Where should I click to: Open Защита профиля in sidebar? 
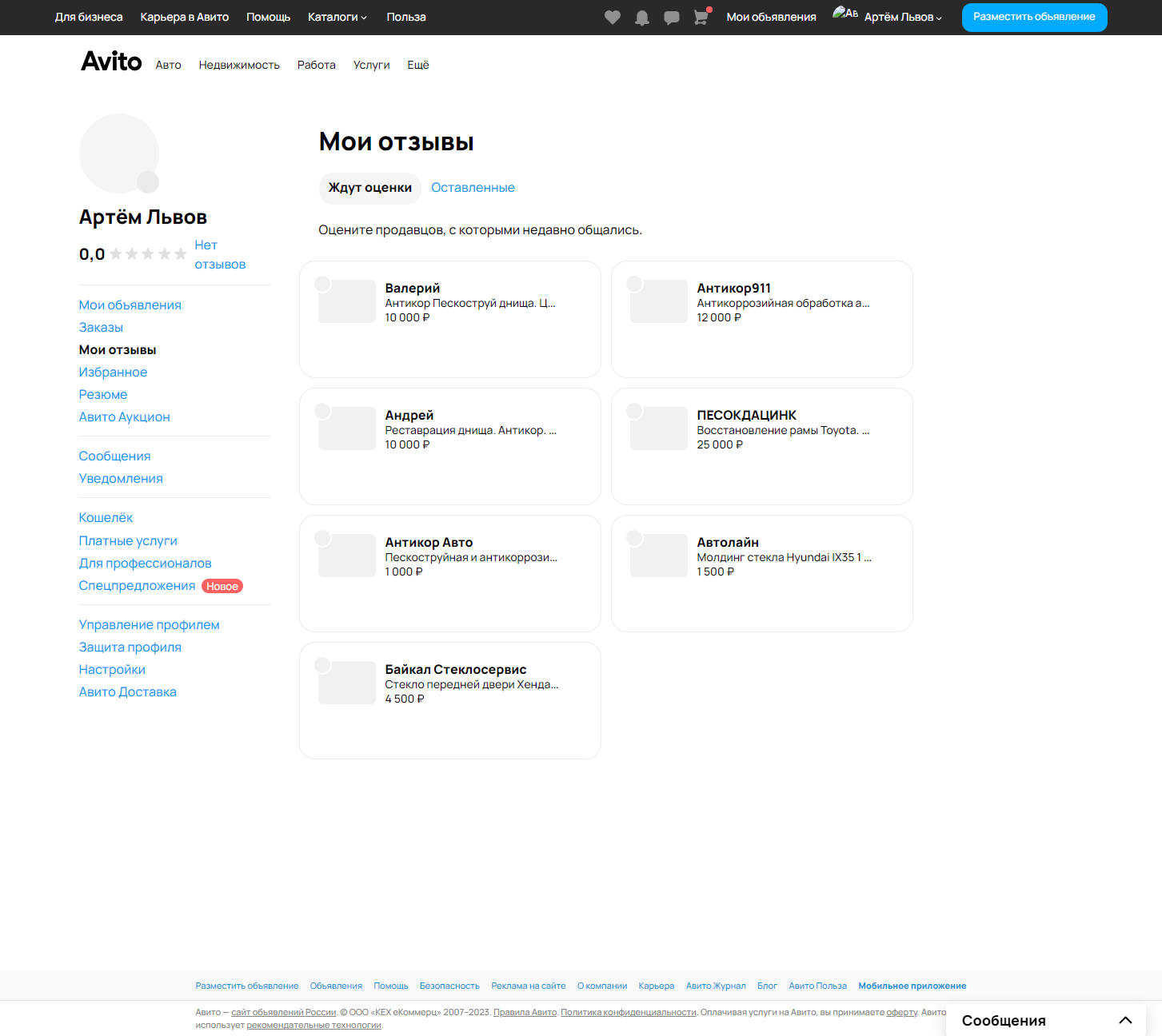click(130, 647)
